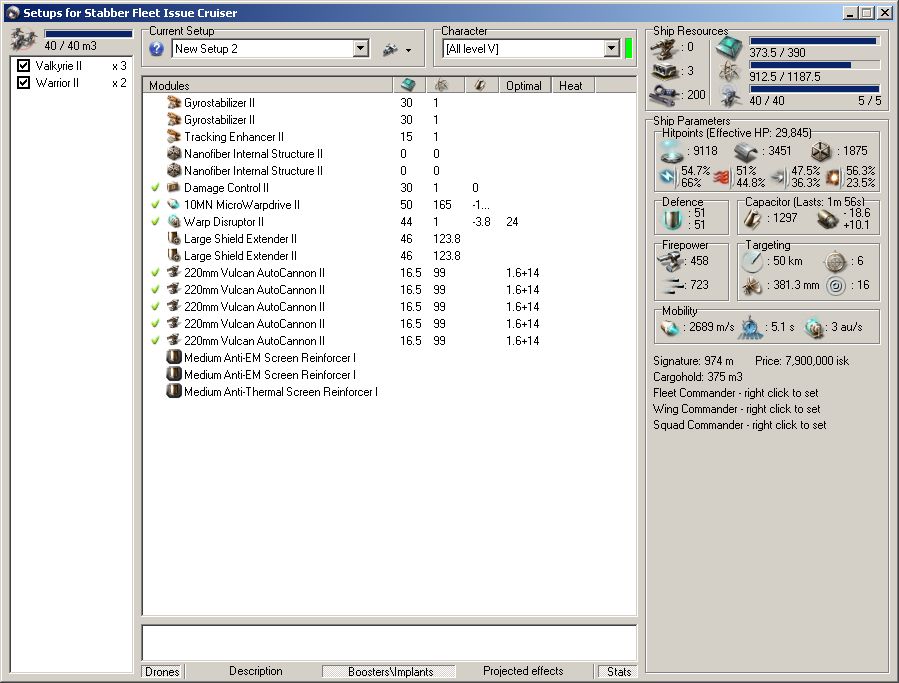Click the Price: 7,900,000 isk text
The width and height of the screenshot is (899, 683).
pos(802,361)
